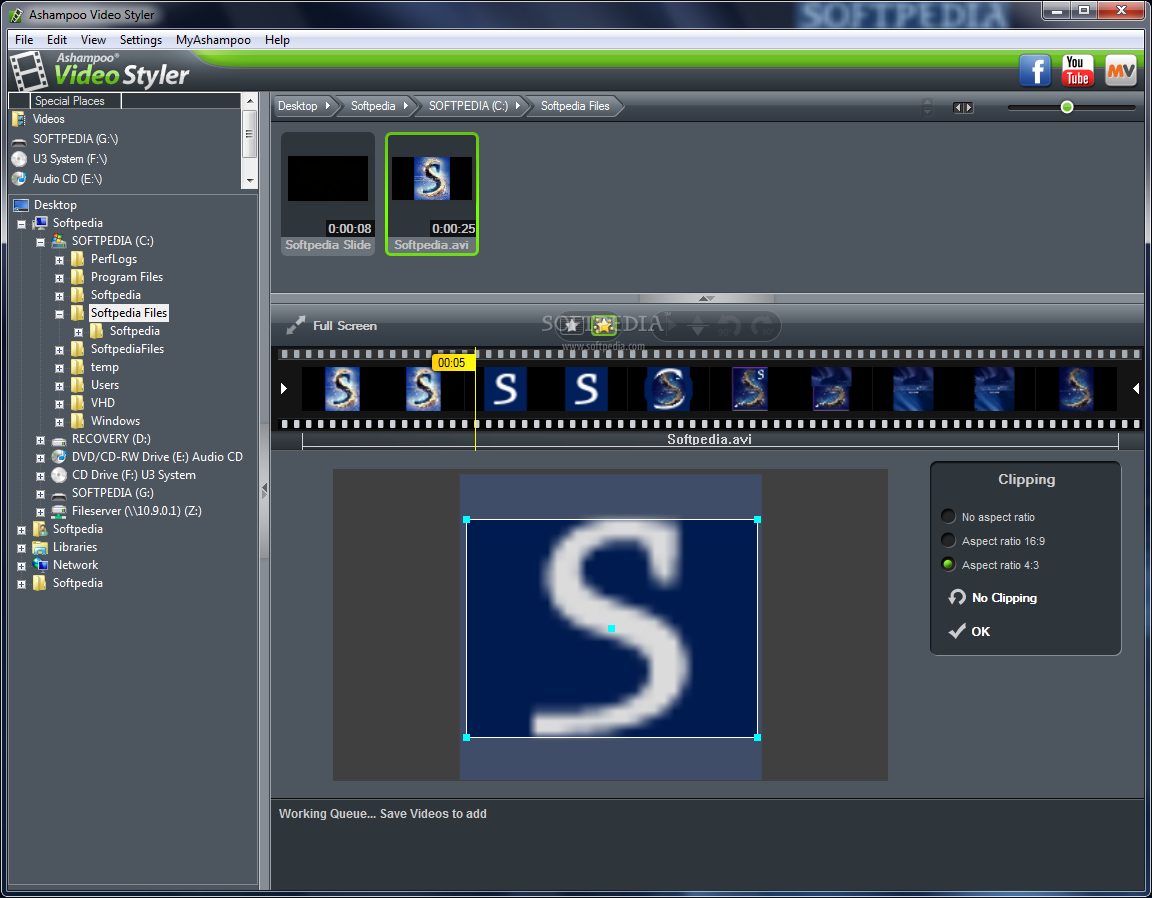Open the Facebook share icon
The width and height of the screenshot is (1152, 898).
tap(1034, 71)
